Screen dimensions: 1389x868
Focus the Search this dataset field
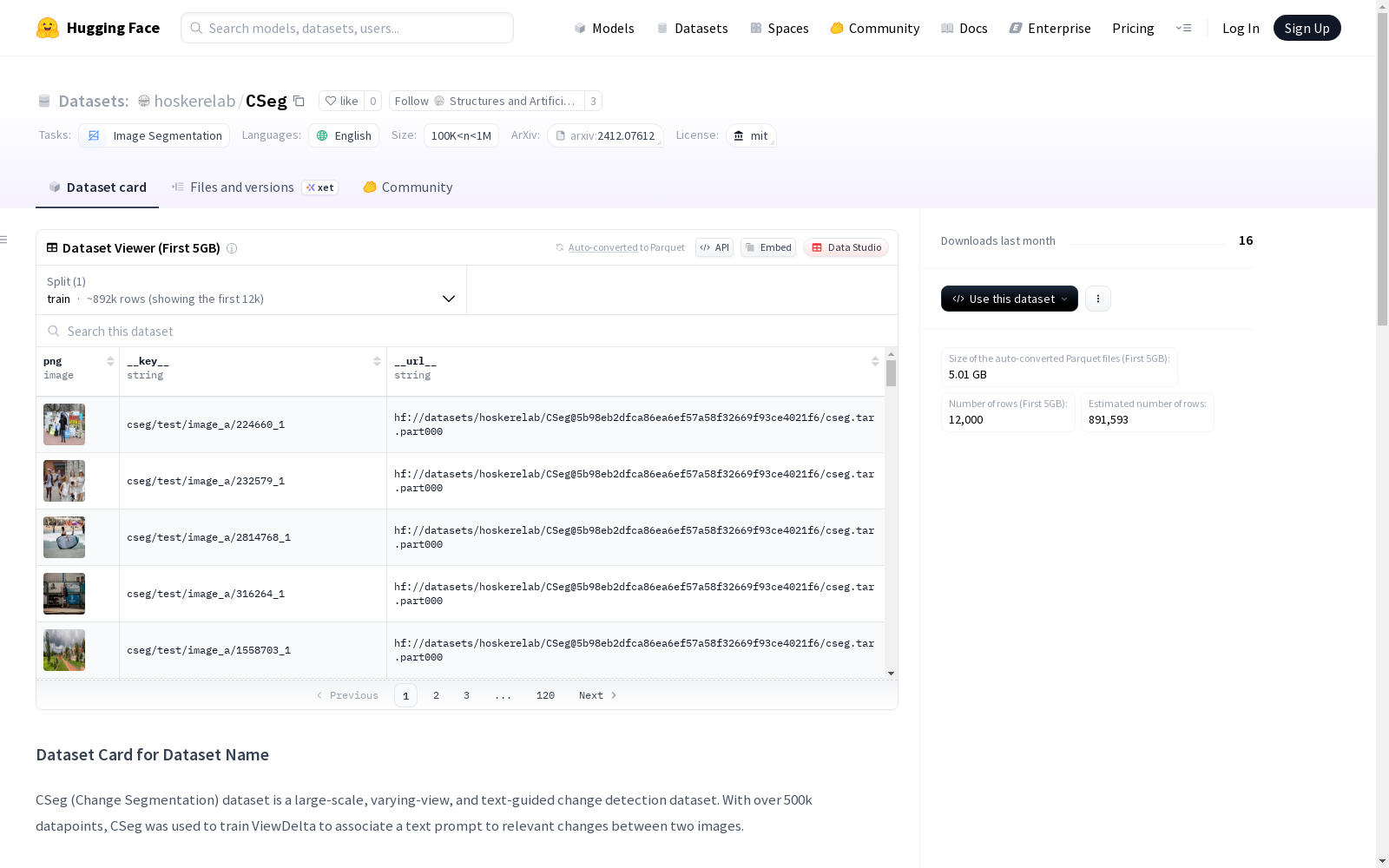tap(467, 331)
